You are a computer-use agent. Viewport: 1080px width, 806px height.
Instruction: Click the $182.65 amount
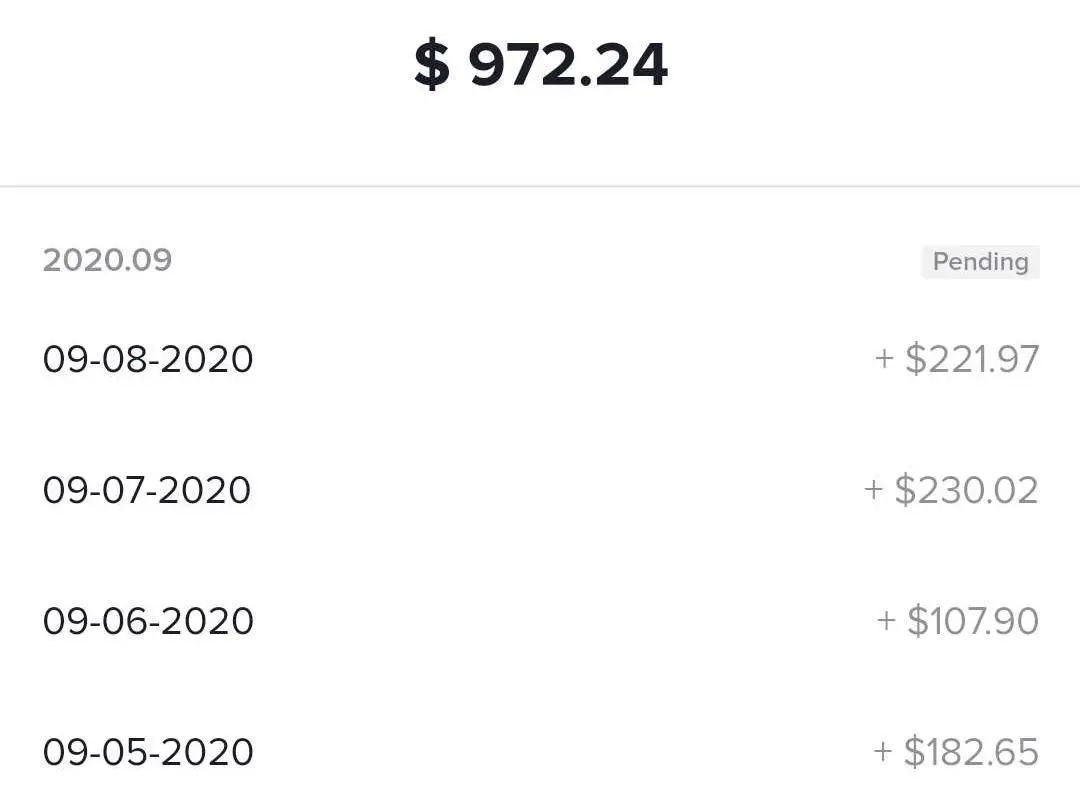click(971, 752)
